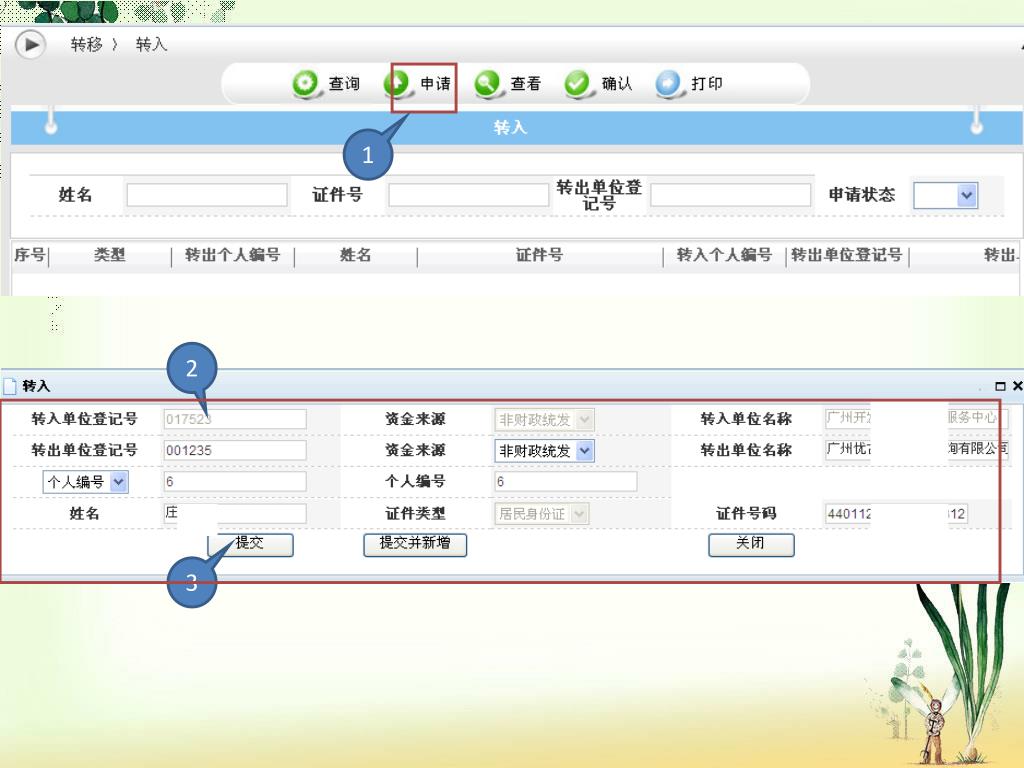Open the disabled 资金来源 dropdown for 转入

(544, 419)
